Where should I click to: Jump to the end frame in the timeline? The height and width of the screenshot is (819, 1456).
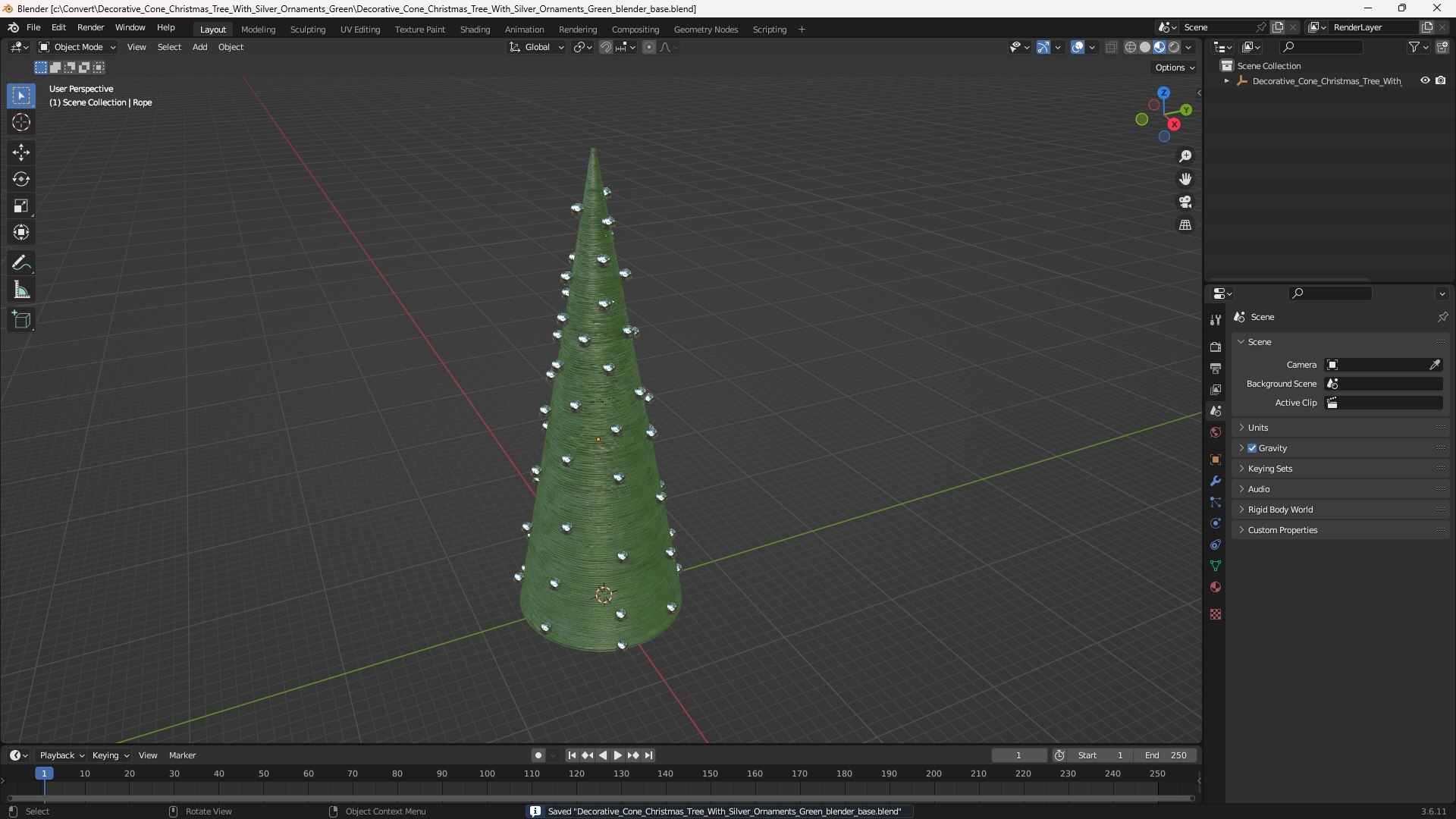coord(648,755)
